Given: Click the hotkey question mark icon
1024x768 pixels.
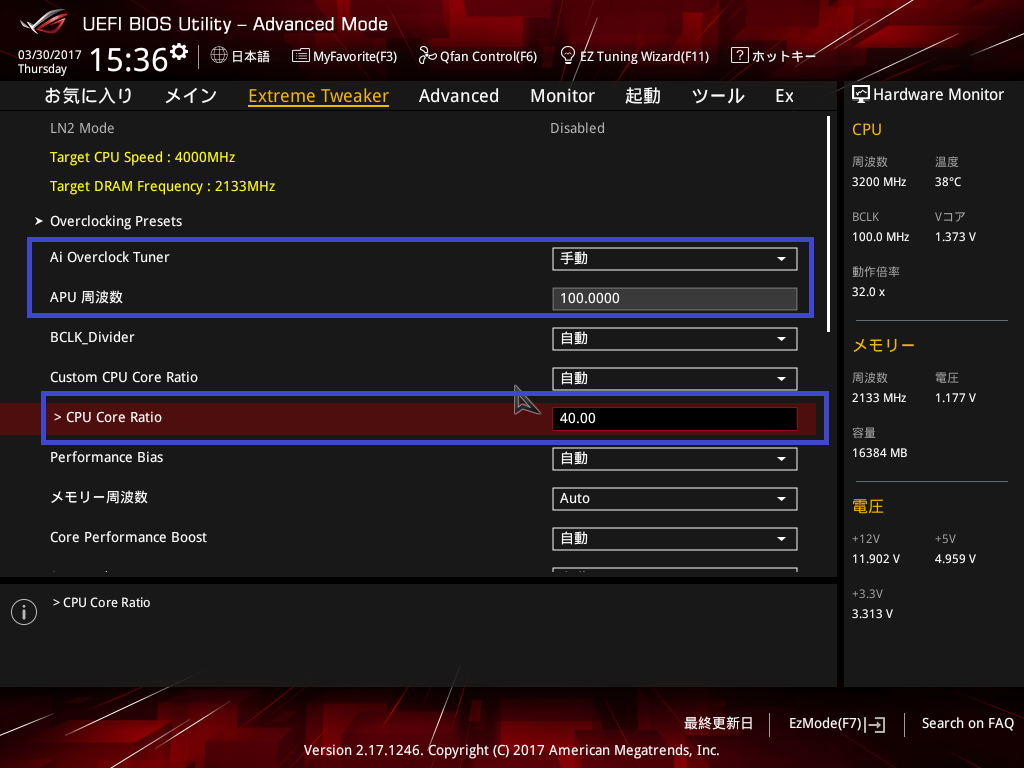Looking at the screenshot, I should coord(739,55).
